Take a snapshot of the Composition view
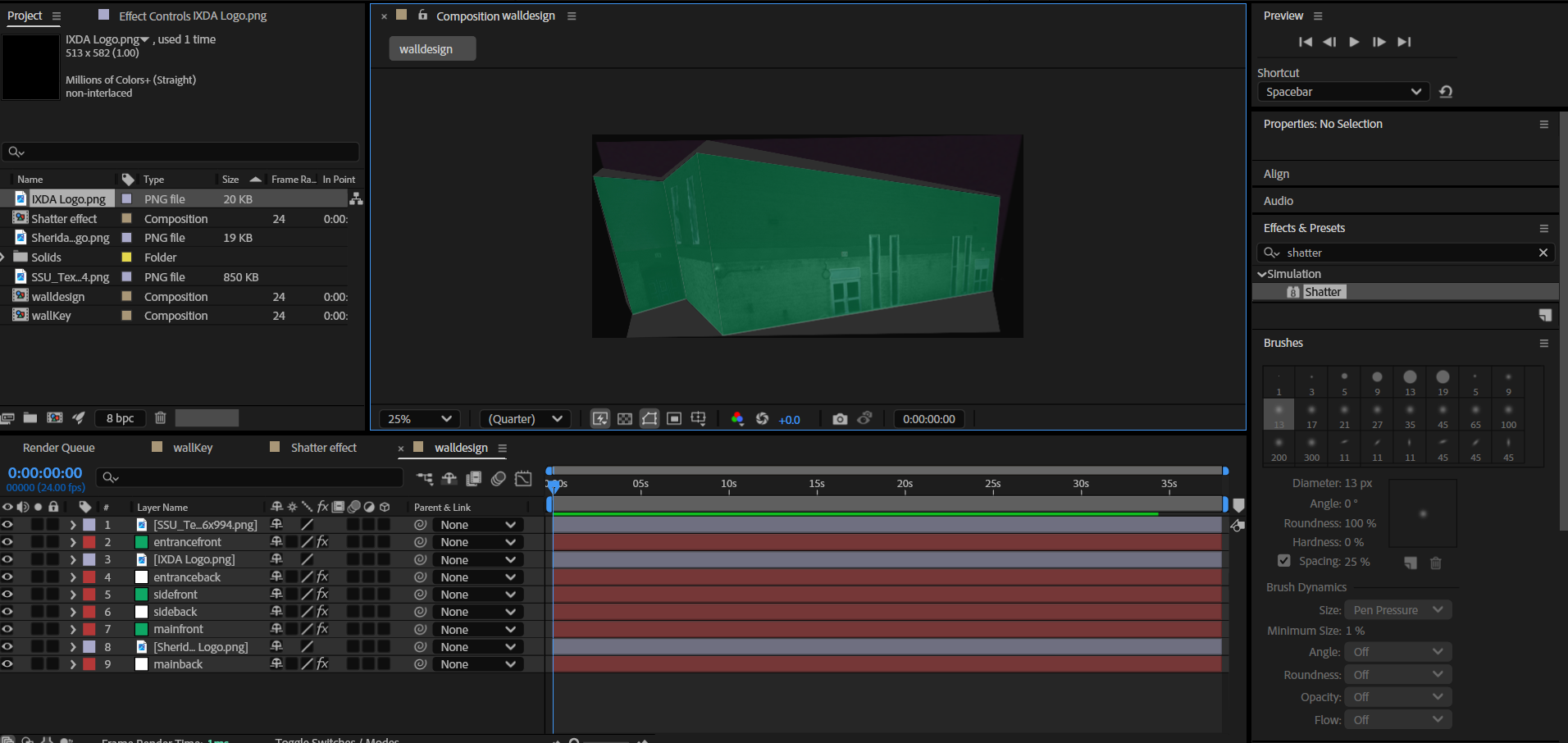The width and height of the screenshot is (1568, 743). pyautogui.click(x=840, y=418)
